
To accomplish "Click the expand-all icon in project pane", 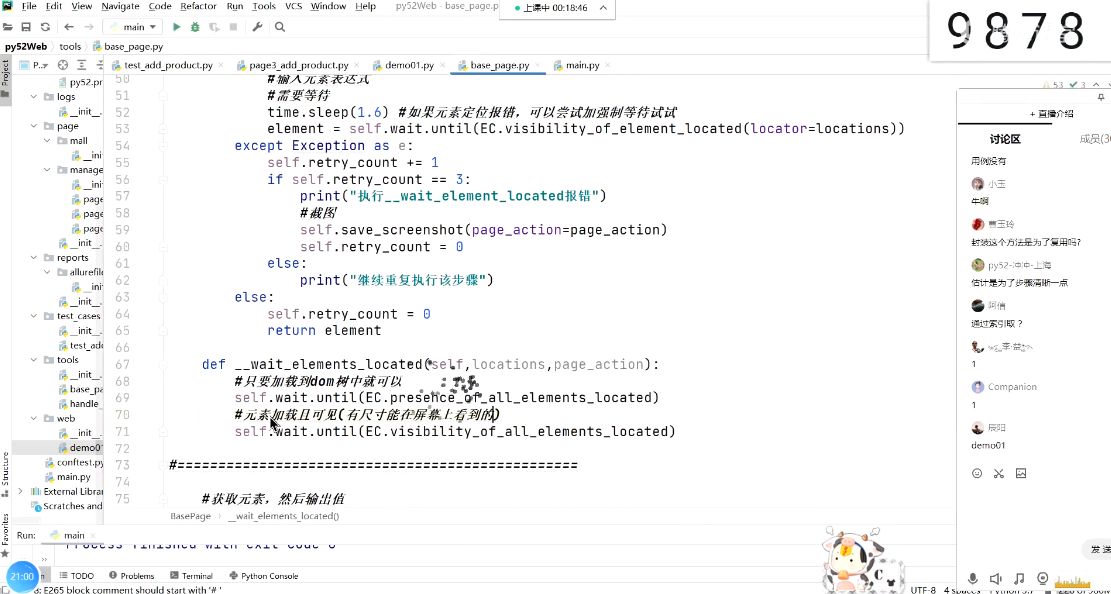I will [79, 65].
